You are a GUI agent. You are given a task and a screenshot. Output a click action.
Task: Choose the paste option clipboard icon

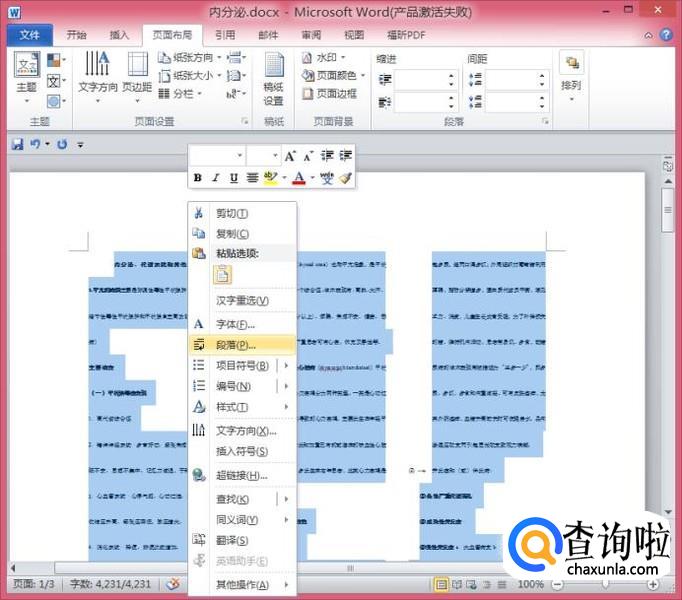(x=222, y=275)
